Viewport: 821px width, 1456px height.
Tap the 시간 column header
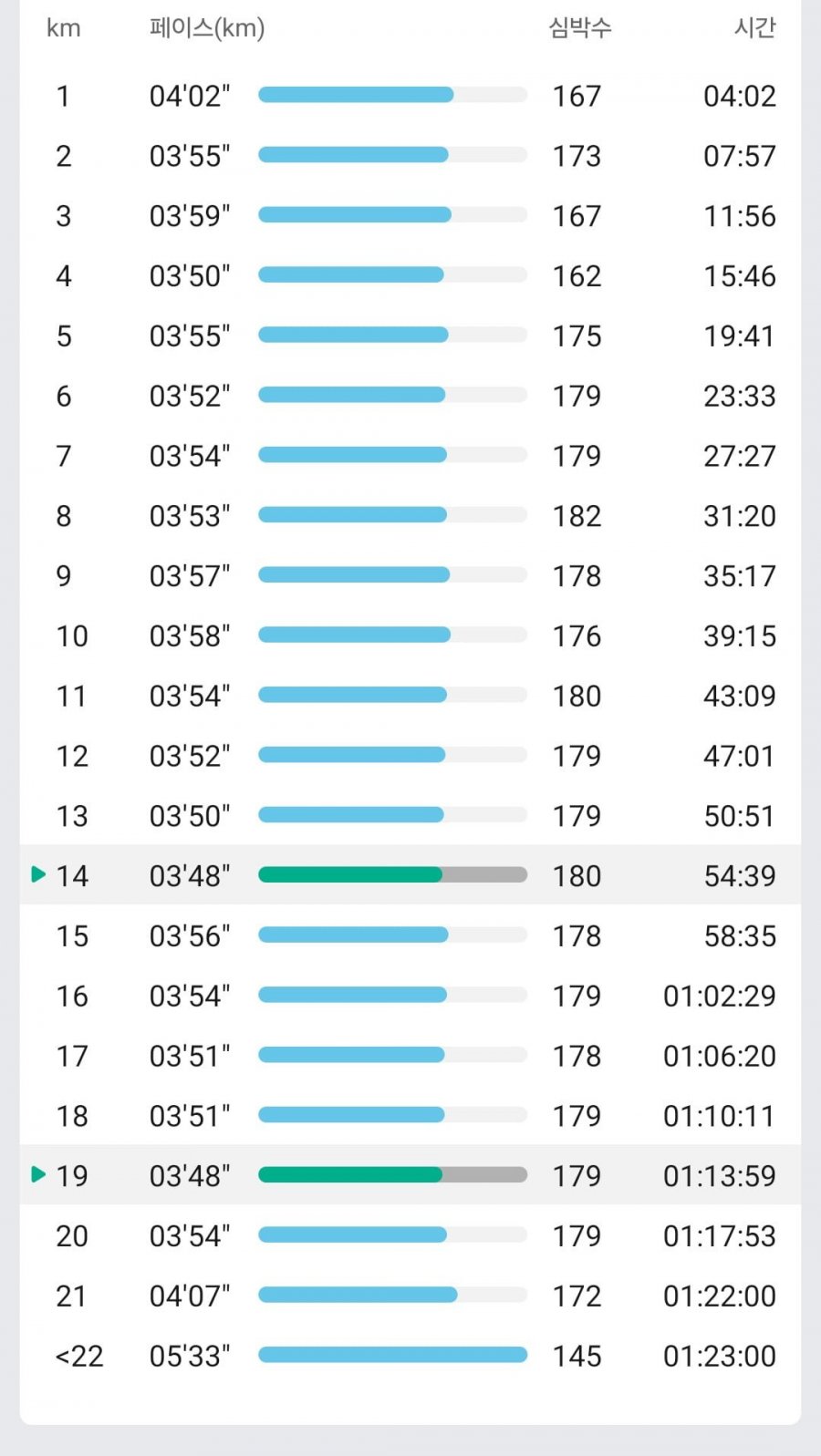(755, 27)
